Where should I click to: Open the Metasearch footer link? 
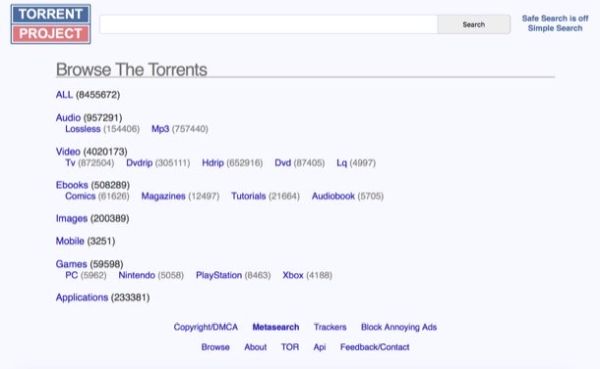pyautogui.click(x=276, y=327)
